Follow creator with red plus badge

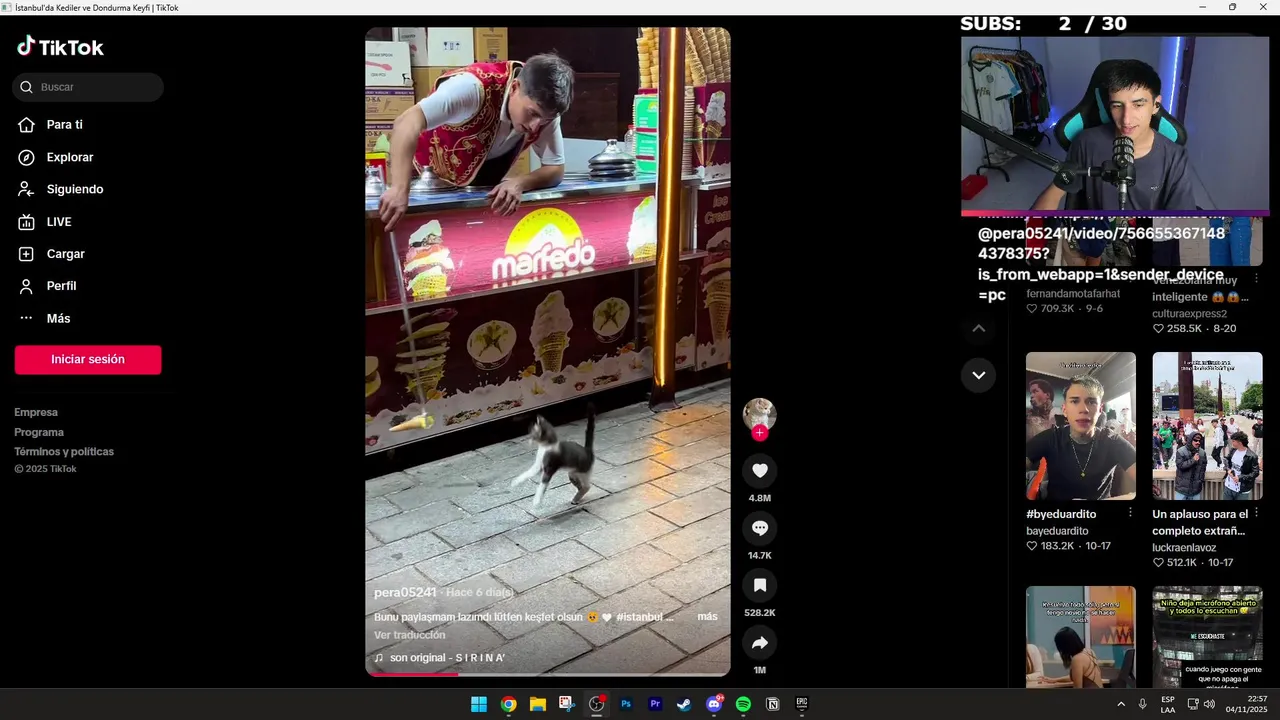(x=760, y=433)
